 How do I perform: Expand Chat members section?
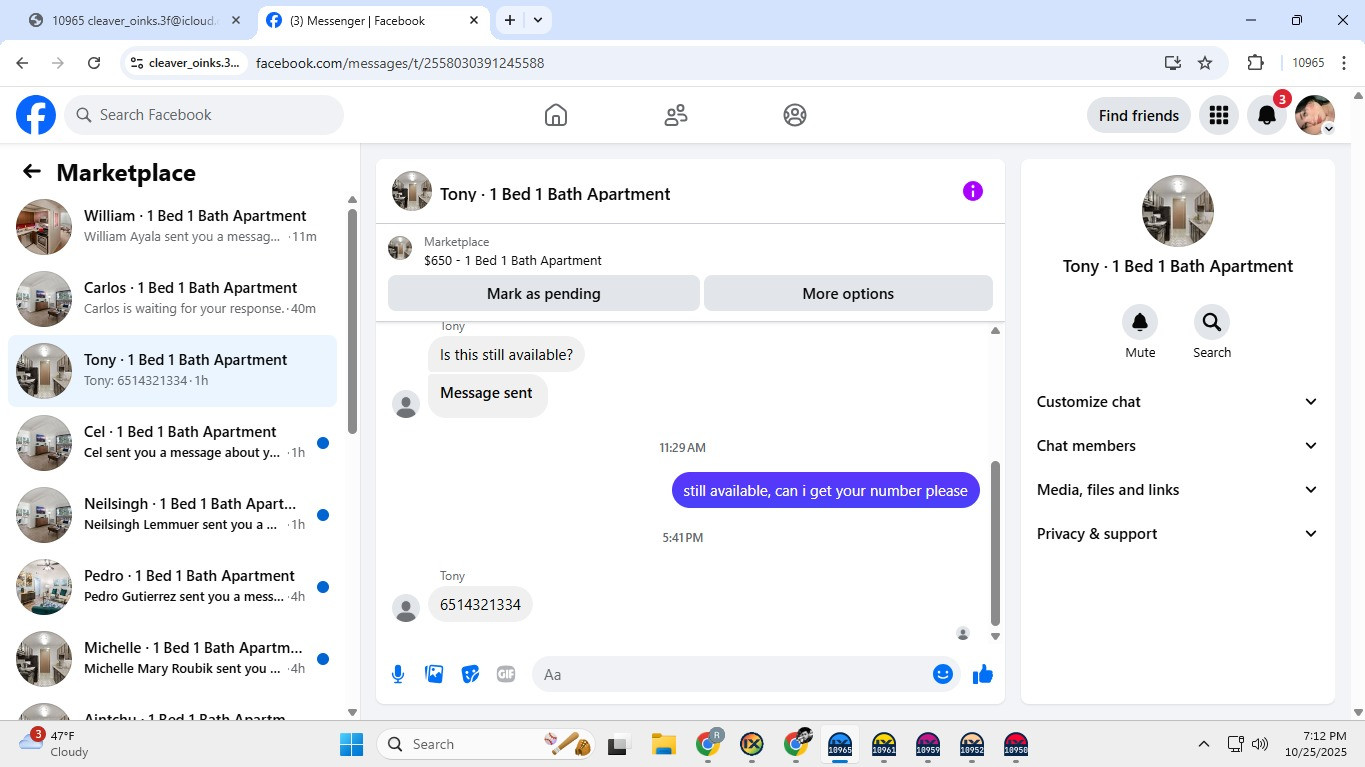point(1178,446)
